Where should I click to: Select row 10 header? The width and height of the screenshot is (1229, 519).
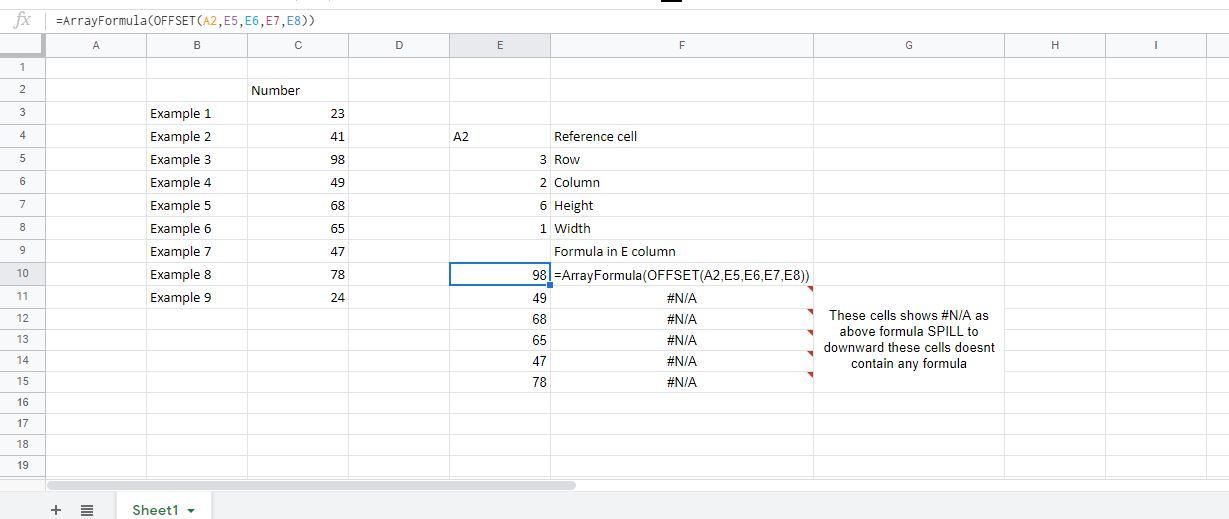(x=22, y=274)
